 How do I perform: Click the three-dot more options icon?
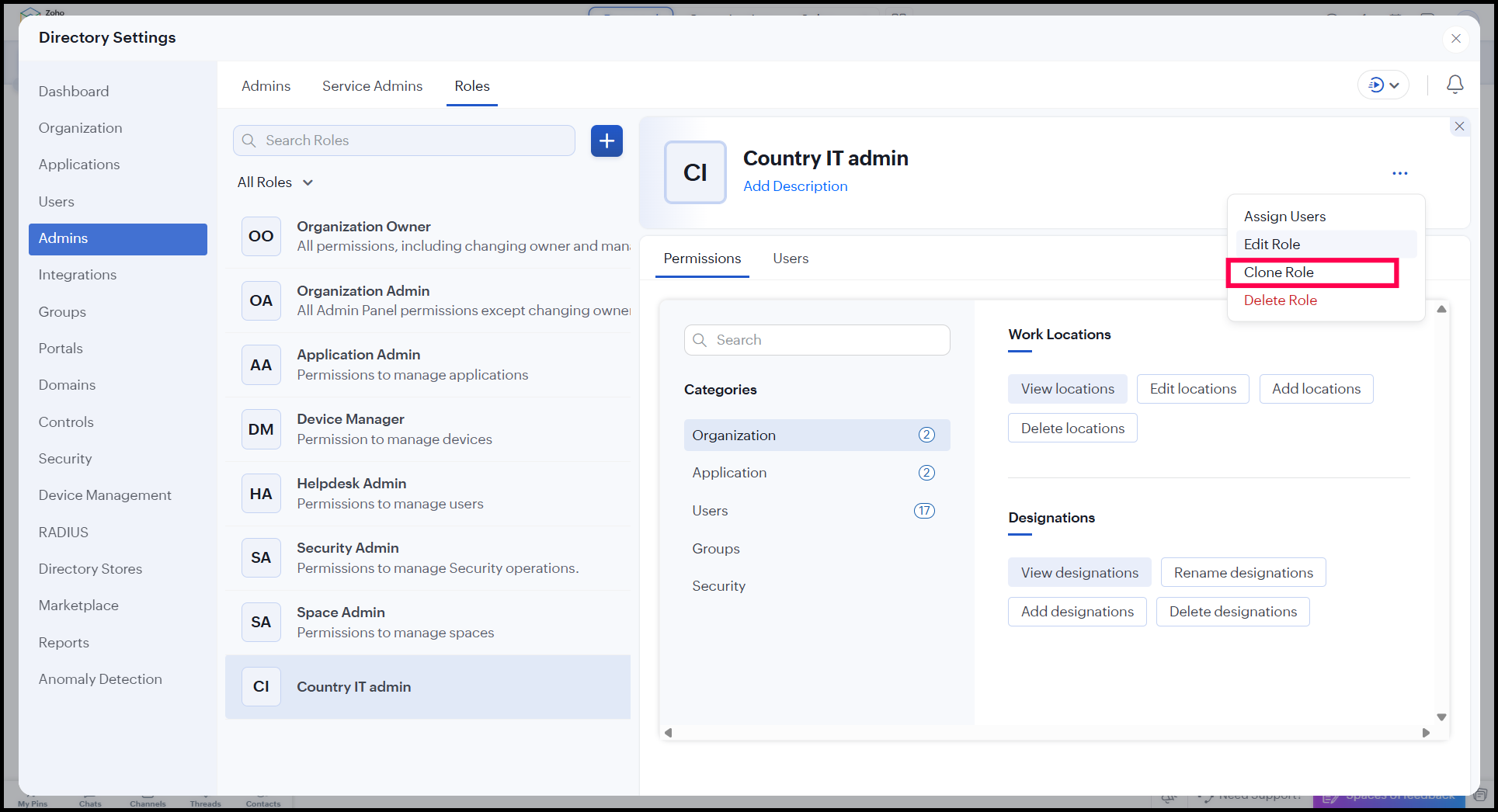(1399, 173)
